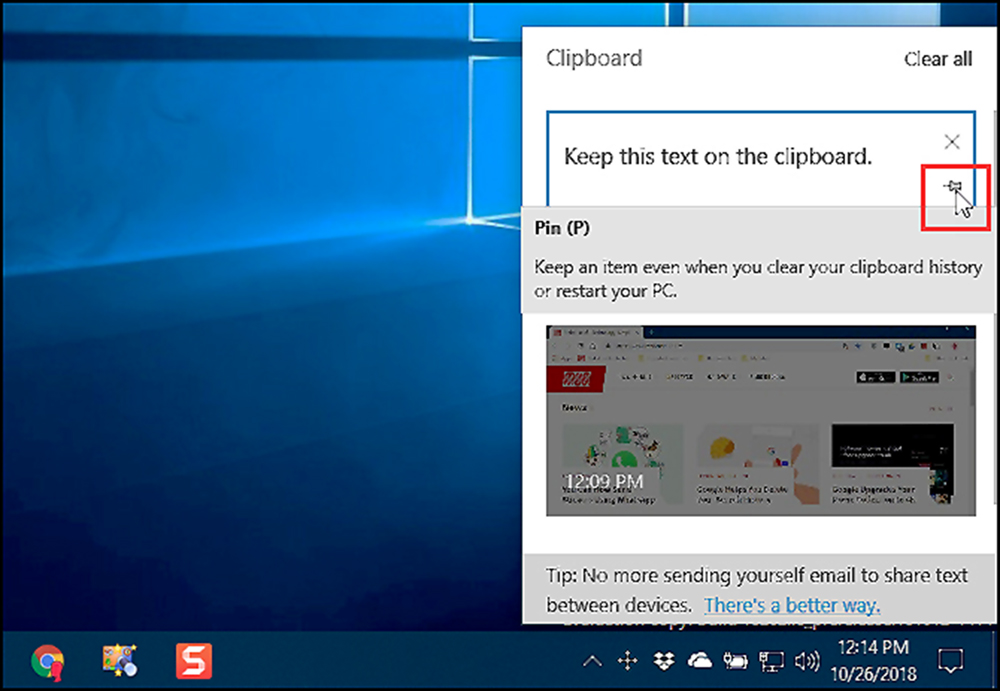Open Google Chrome from the taskbar
The height and width of the screenshot is (691, 1000).
pos(47,661)
